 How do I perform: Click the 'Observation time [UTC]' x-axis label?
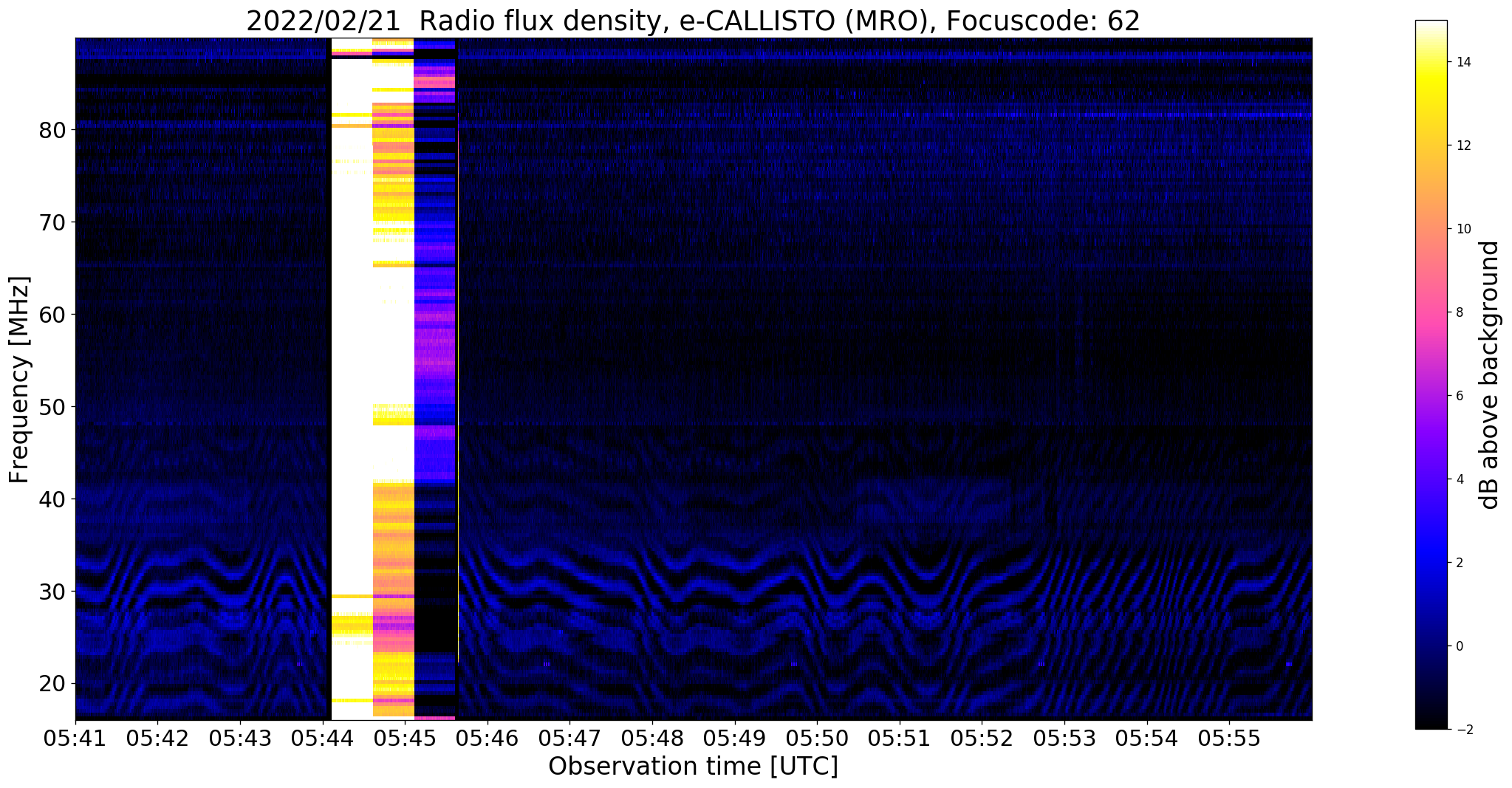point(693,767)
